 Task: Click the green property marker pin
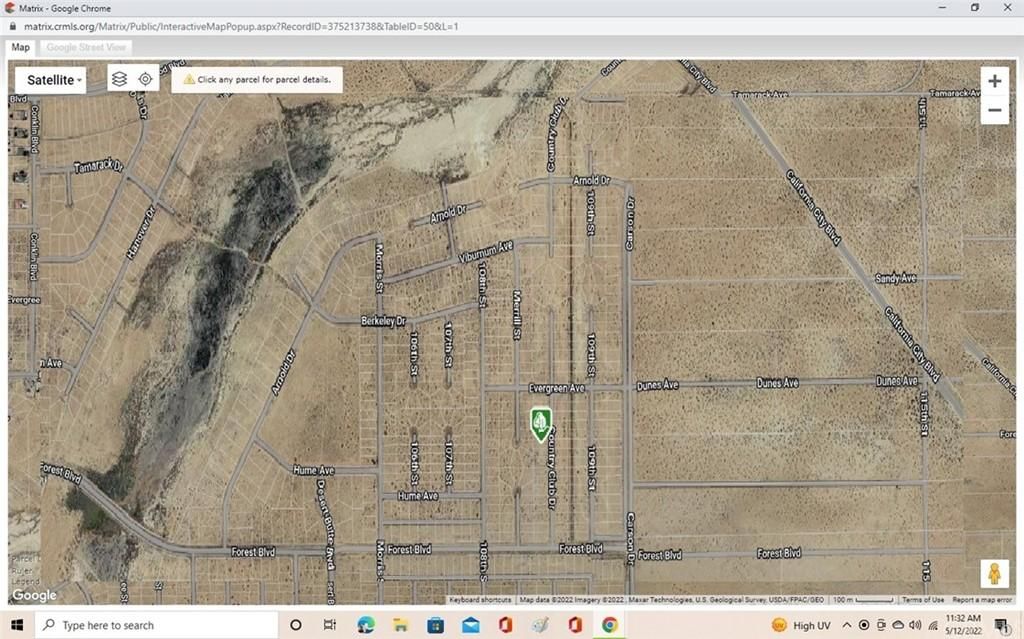[540, 423]
